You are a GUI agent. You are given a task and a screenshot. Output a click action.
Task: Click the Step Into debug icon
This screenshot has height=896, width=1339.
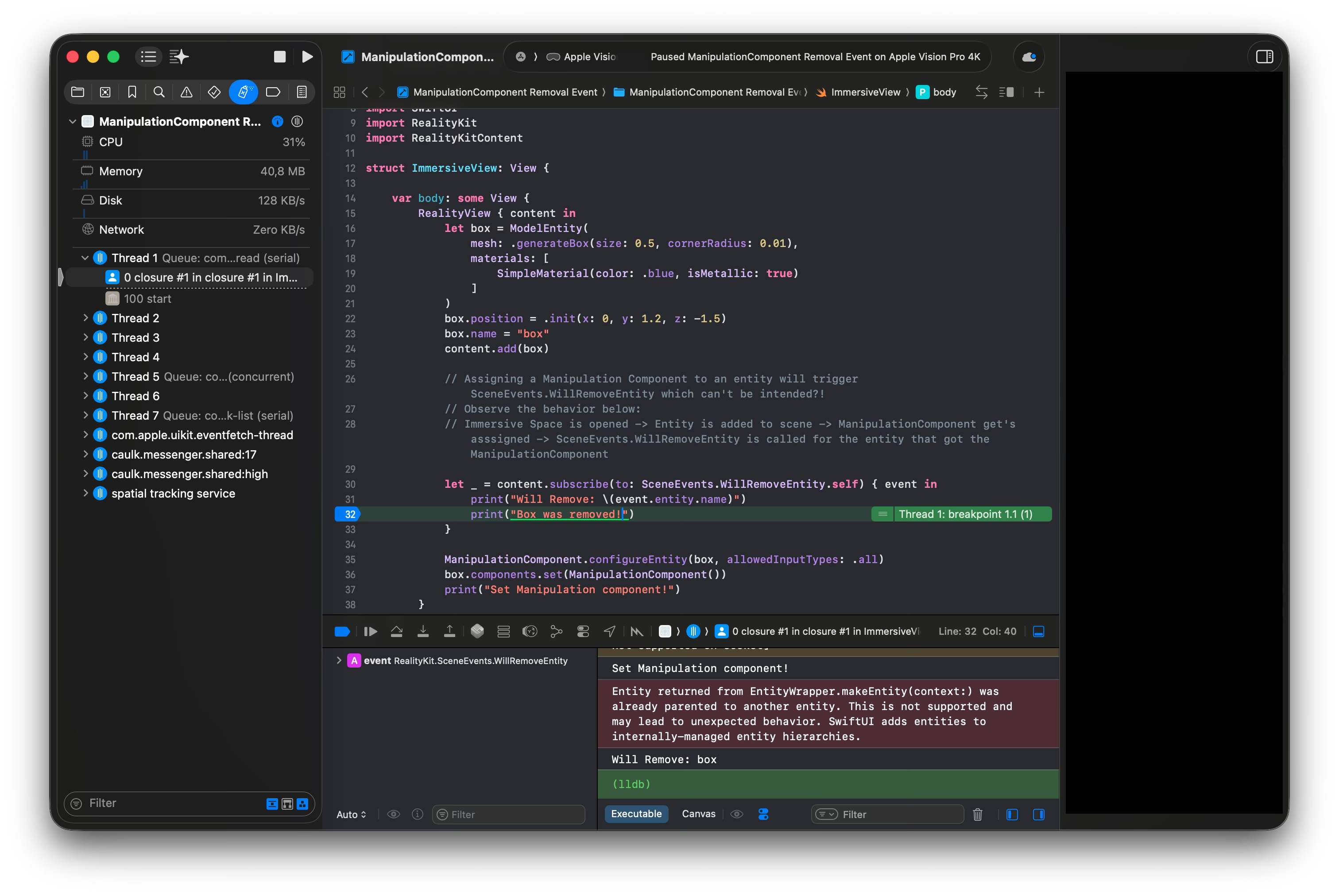point(423,631)
